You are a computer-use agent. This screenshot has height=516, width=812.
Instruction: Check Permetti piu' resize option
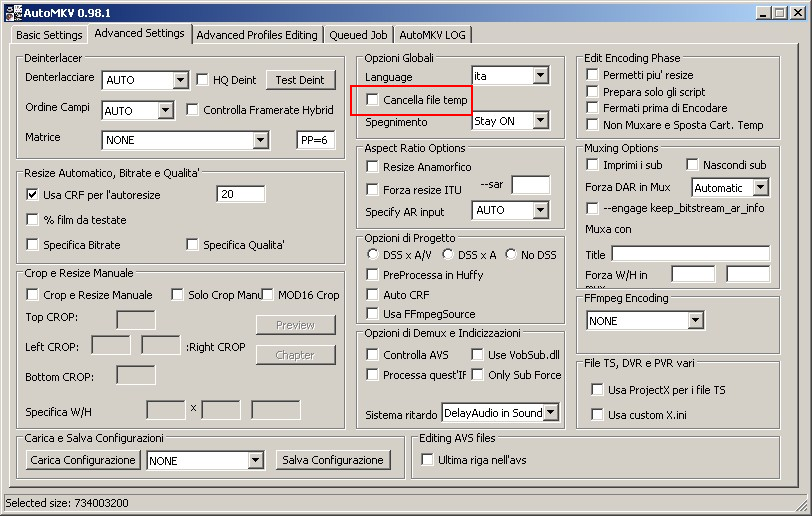coord(592,74)
